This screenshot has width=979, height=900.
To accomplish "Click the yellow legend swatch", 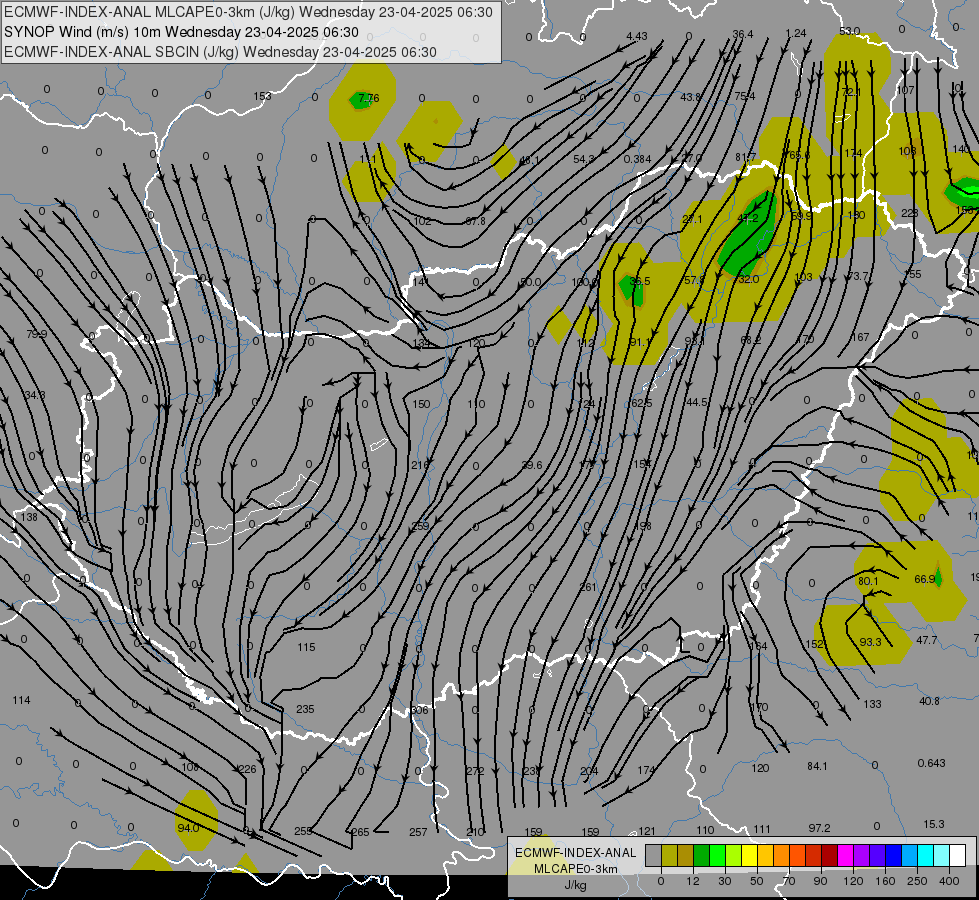I will point(749,856).
